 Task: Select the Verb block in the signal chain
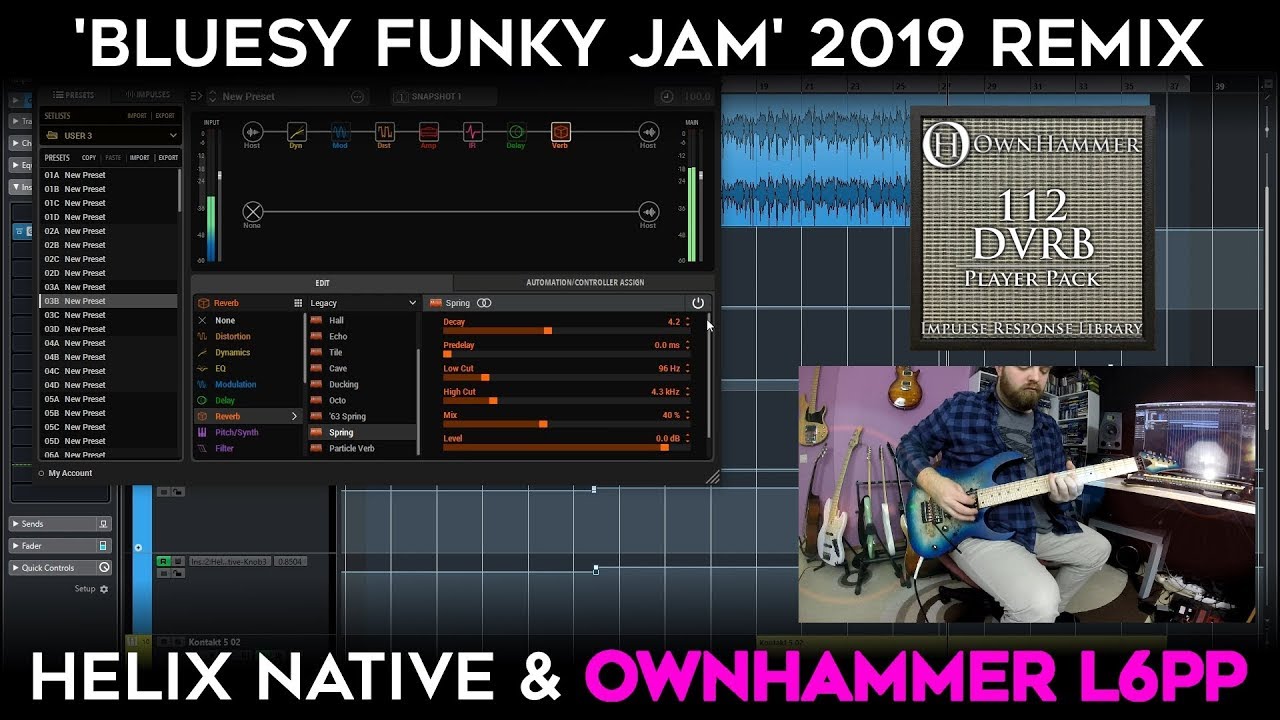pos(560,132)
